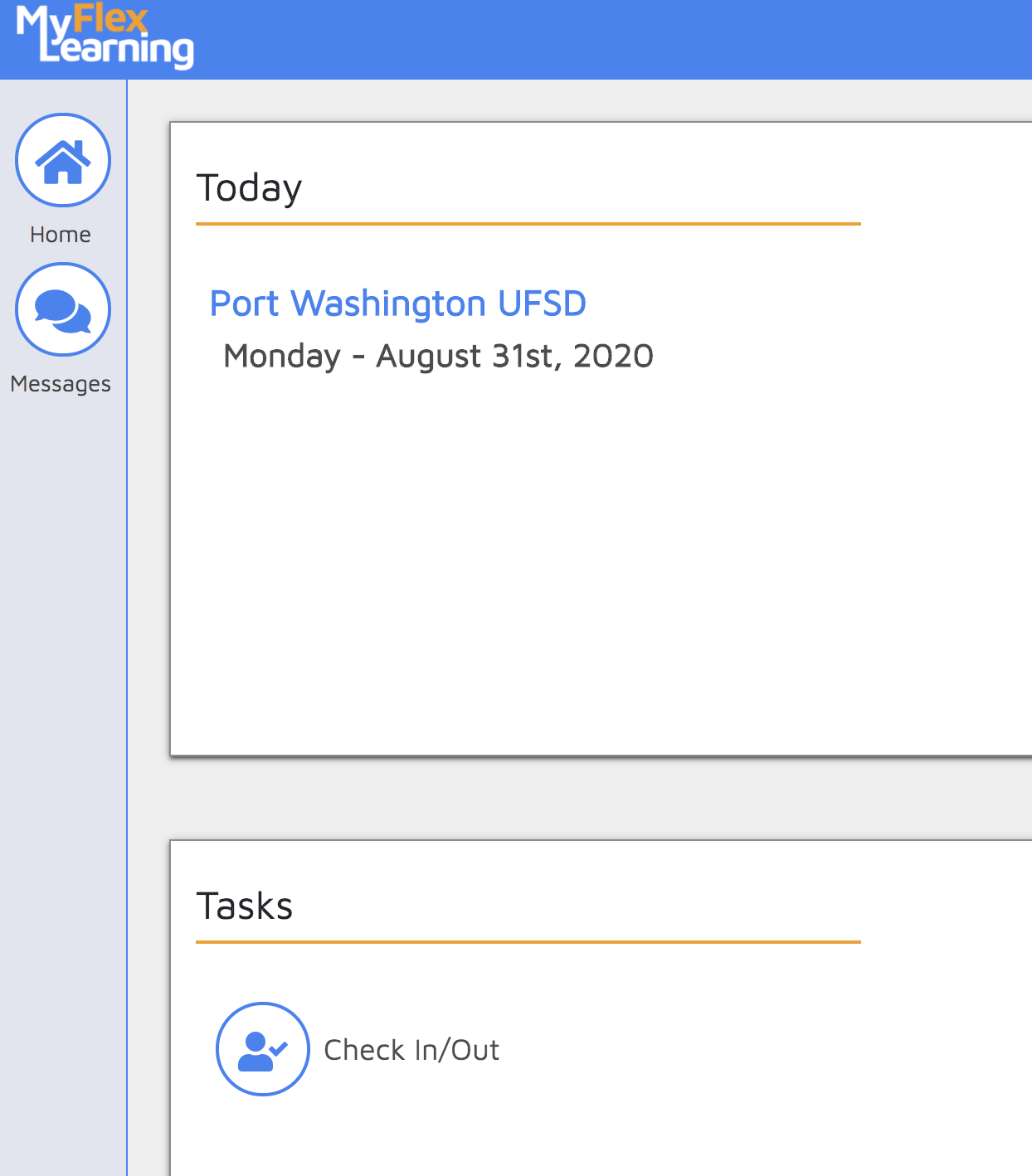Click the speech bubbles icon above Messages
This screenshot has height=1176, width=1032.
pos(62,308)
